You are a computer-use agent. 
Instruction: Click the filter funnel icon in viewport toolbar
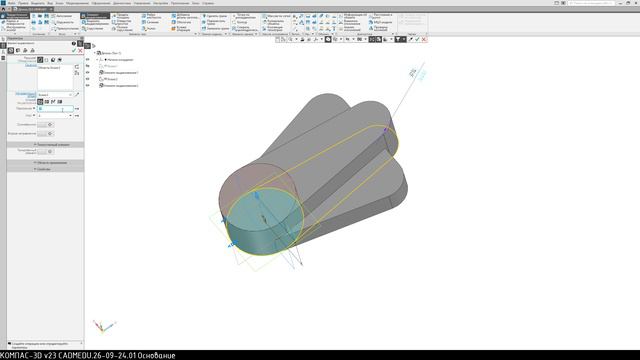pyautogui.click(x=398, y=39)
